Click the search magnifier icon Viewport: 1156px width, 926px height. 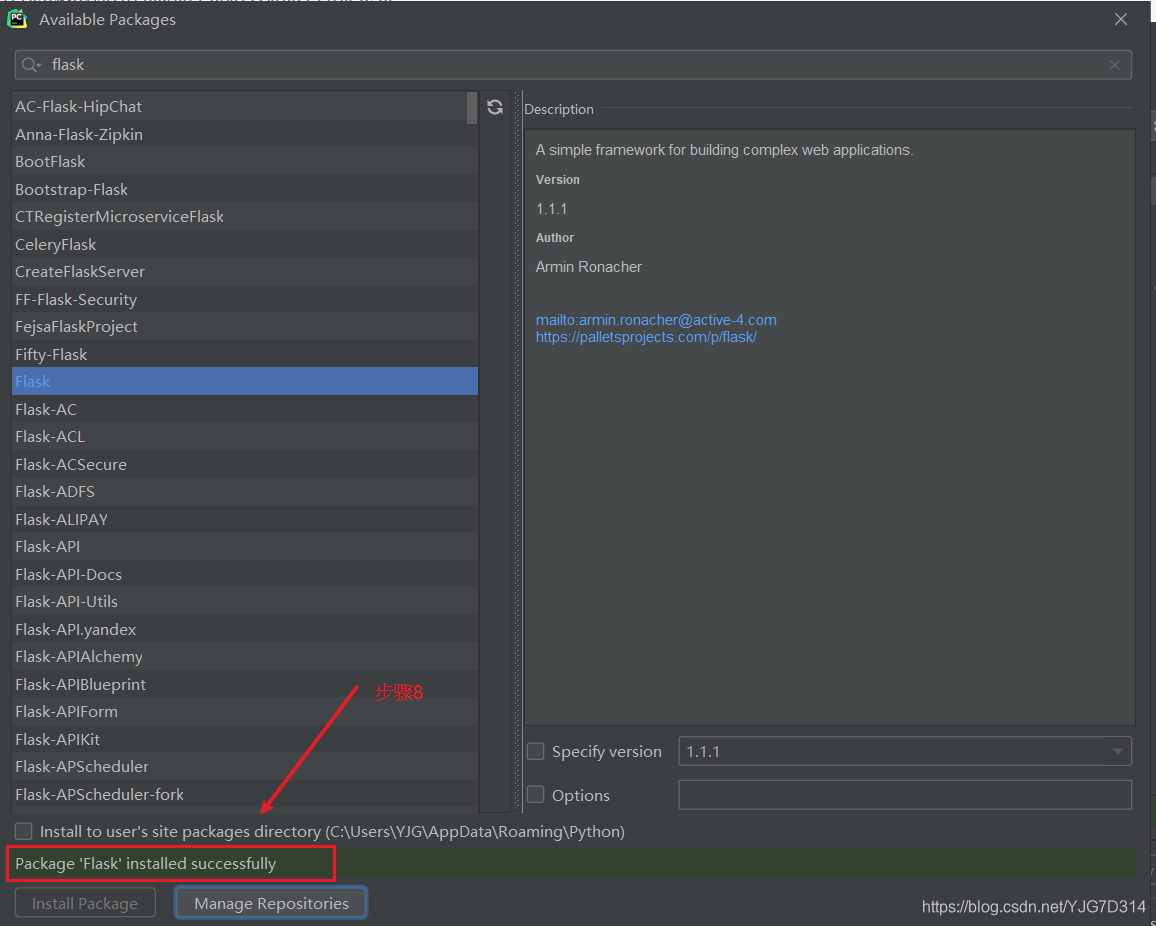[30, 65]
